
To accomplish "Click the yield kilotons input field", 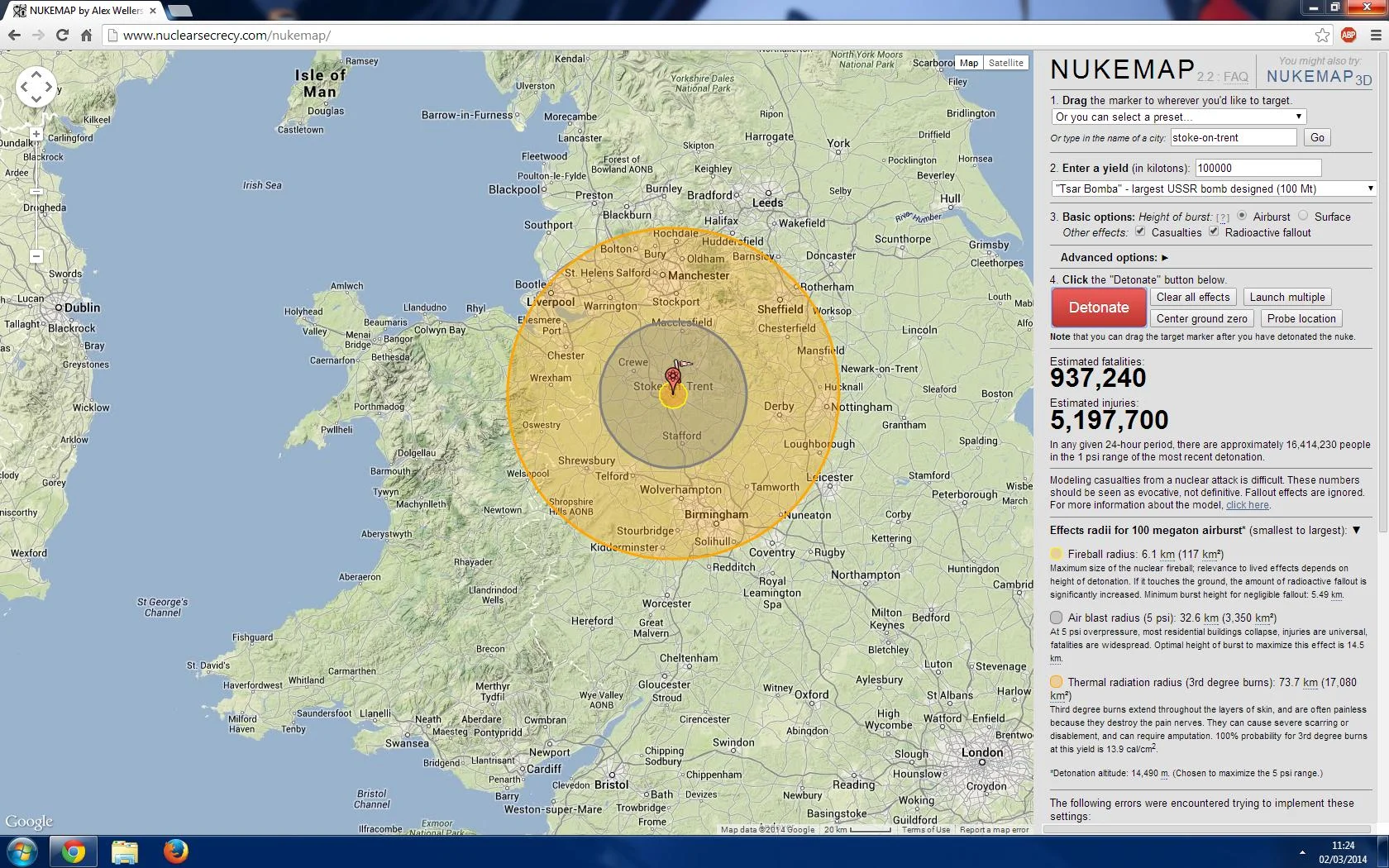I will coord(1258,168).
